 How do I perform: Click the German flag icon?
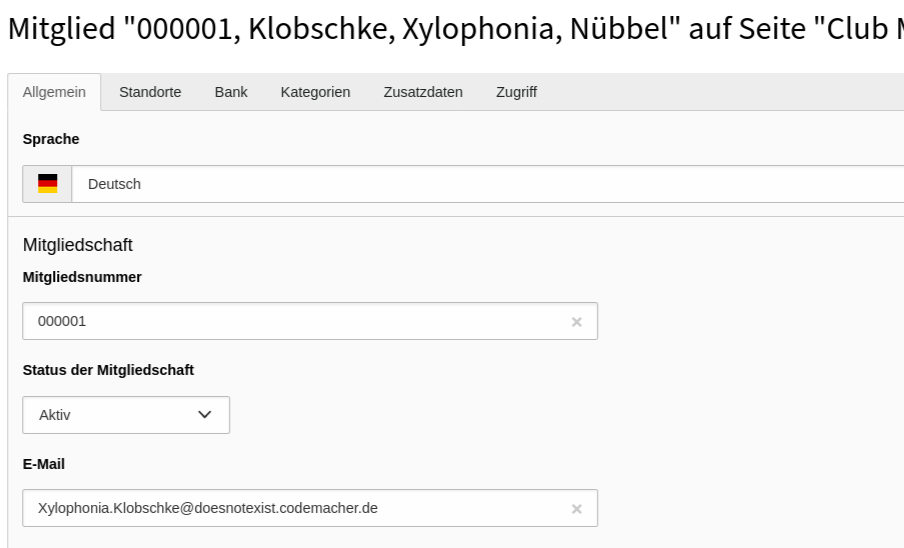(x=48, y=184)
